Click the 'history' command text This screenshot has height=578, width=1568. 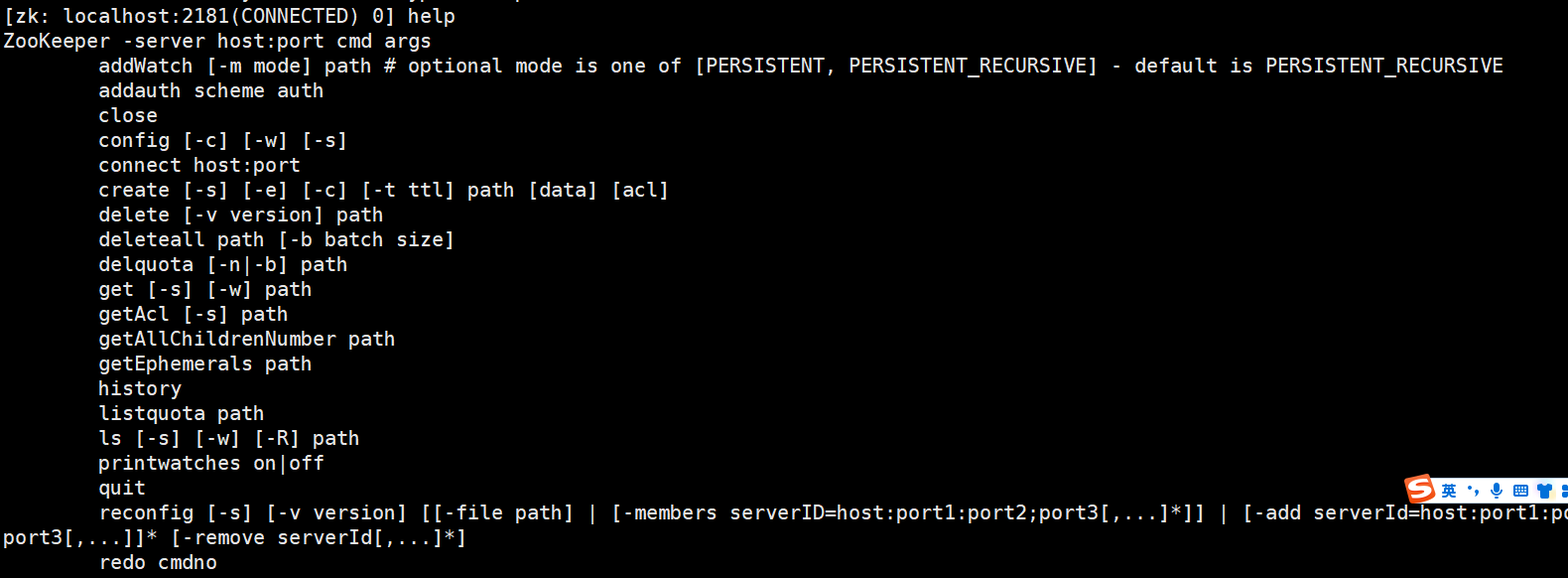coord(140,389)
